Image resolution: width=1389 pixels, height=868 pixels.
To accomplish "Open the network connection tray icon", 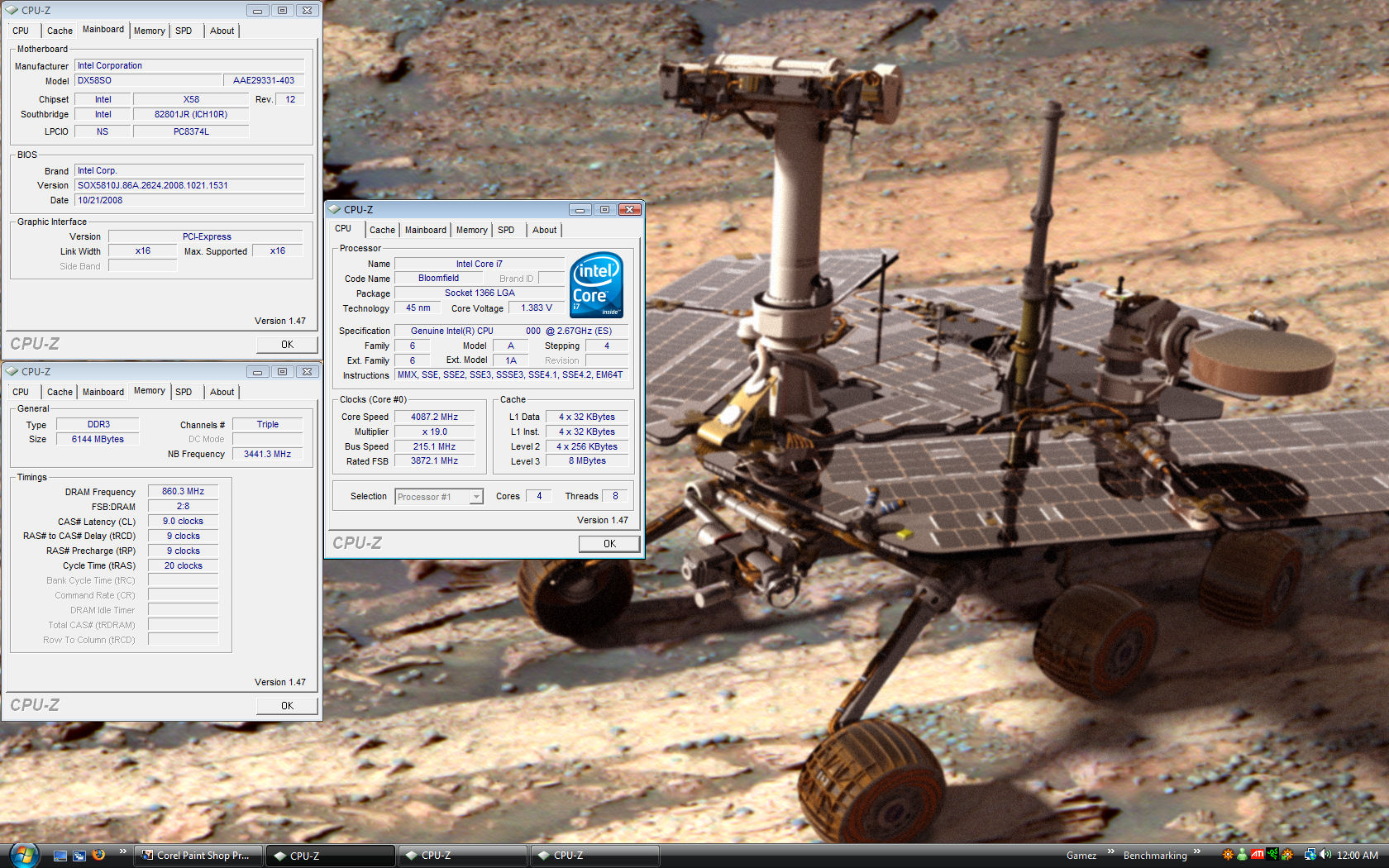I will click(x=1310, y=855).
